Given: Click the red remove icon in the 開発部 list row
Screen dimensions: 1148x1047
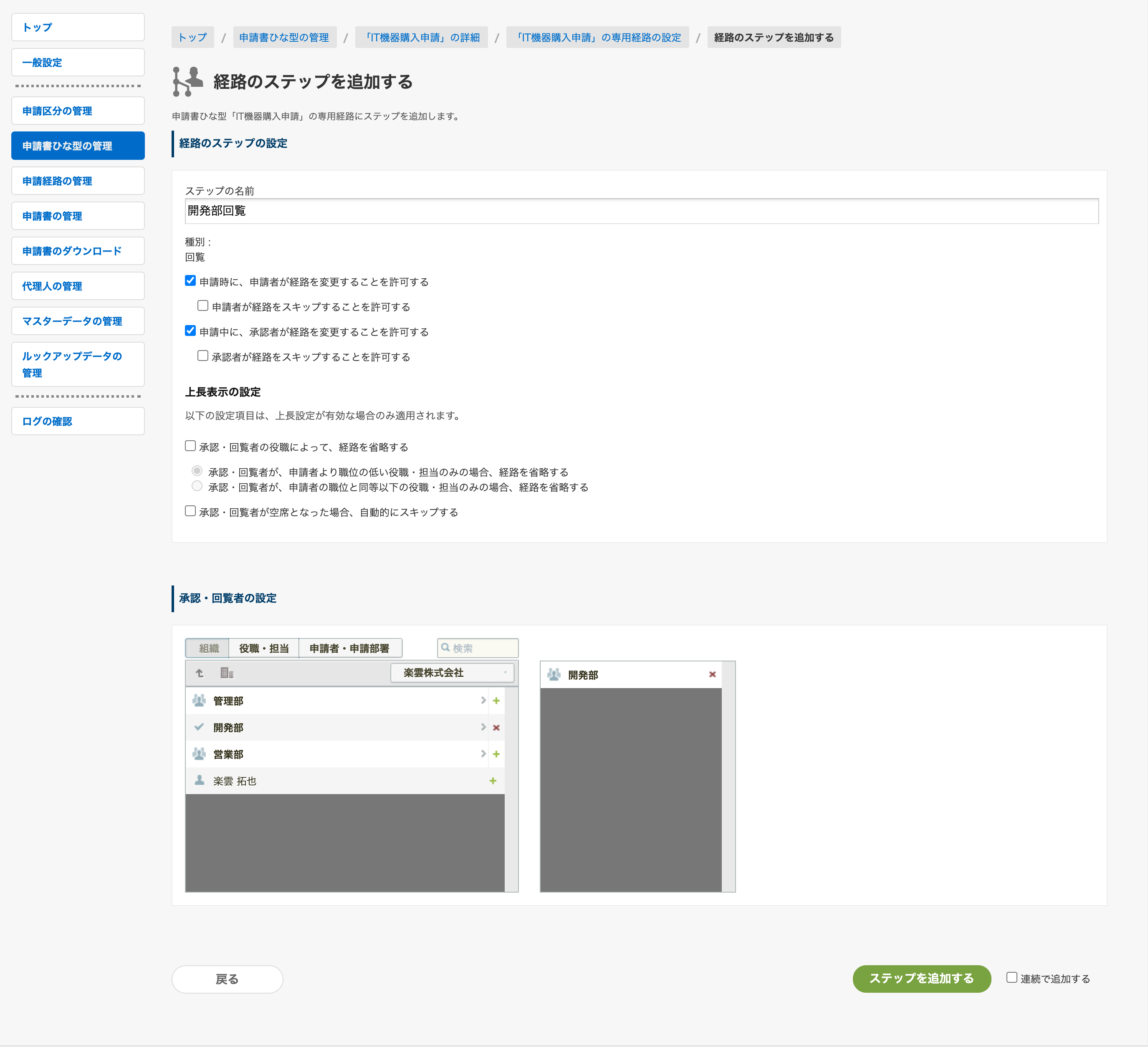Looking at the screenshot, I should pyautogui.click(x=496, y=728).
